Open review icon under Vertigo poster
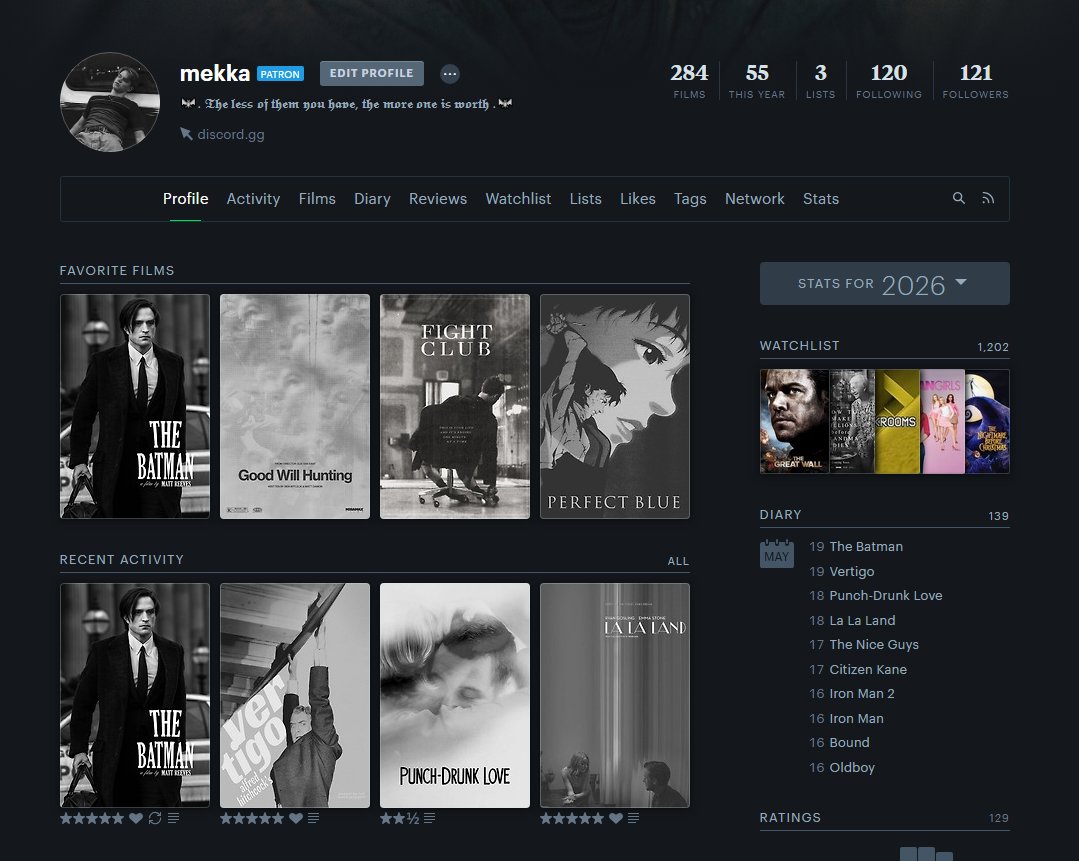 (313, 818)
